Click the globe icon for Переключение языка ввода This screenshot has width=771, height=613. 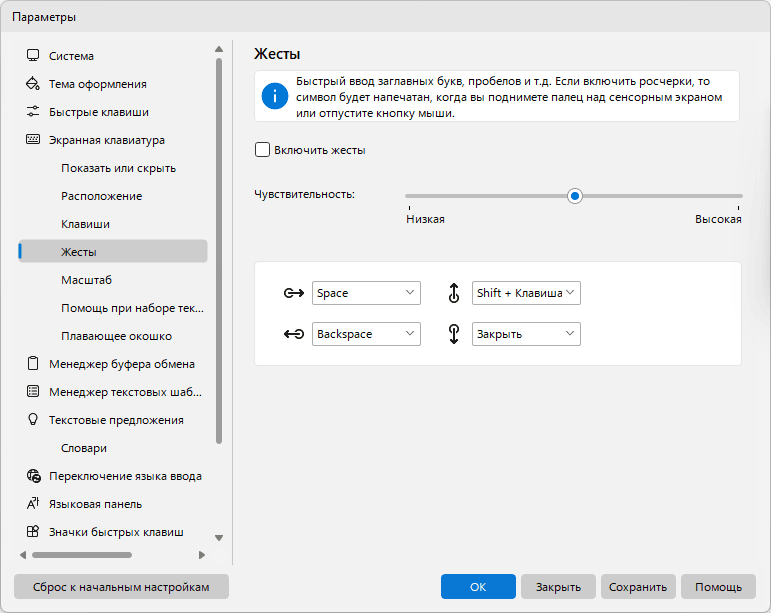click(33, 476)
